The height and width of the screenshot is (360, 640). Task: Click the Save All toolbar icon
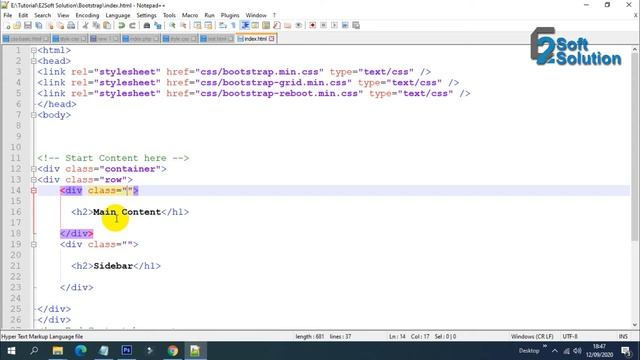point(39,25)
